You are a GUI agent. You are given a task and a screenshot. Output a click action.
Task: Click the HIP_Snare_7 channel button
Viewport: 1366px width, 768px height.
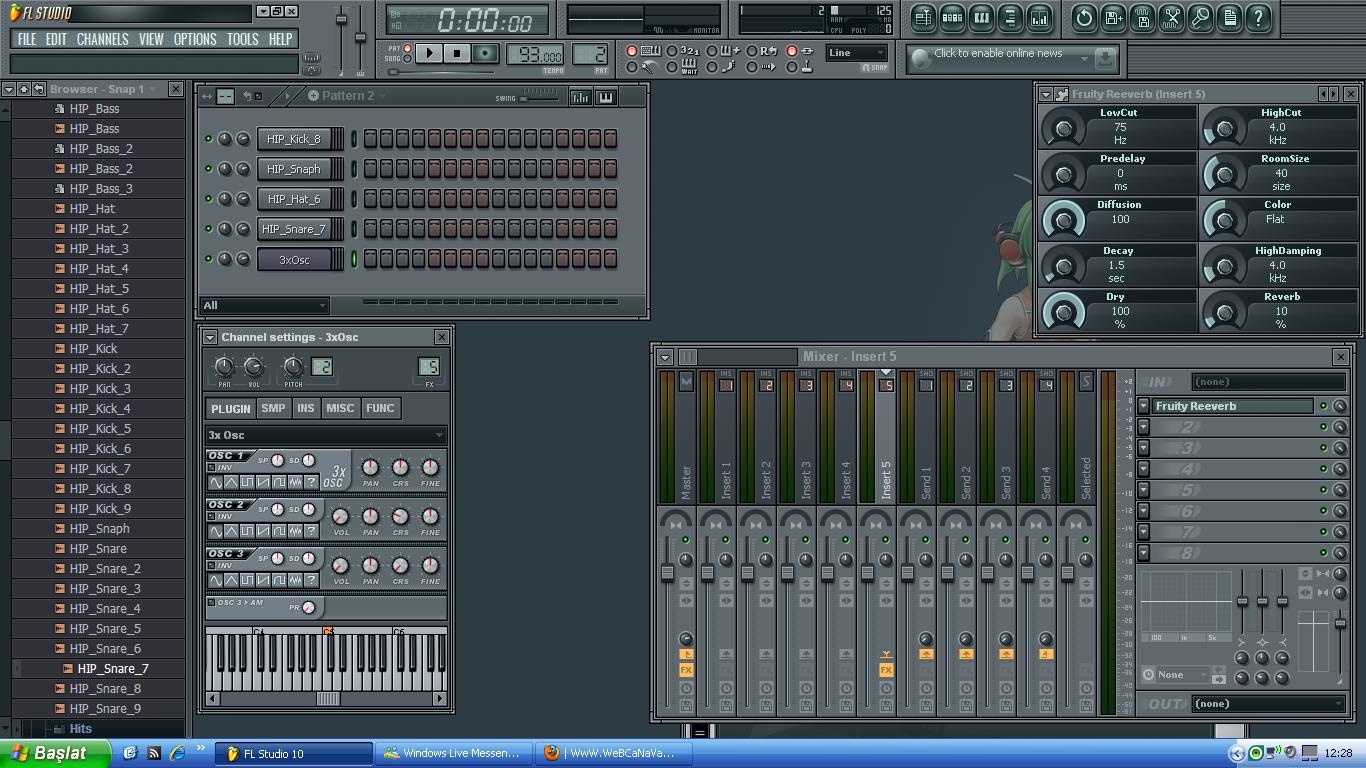pyautogui.click(x=294, y=229)
